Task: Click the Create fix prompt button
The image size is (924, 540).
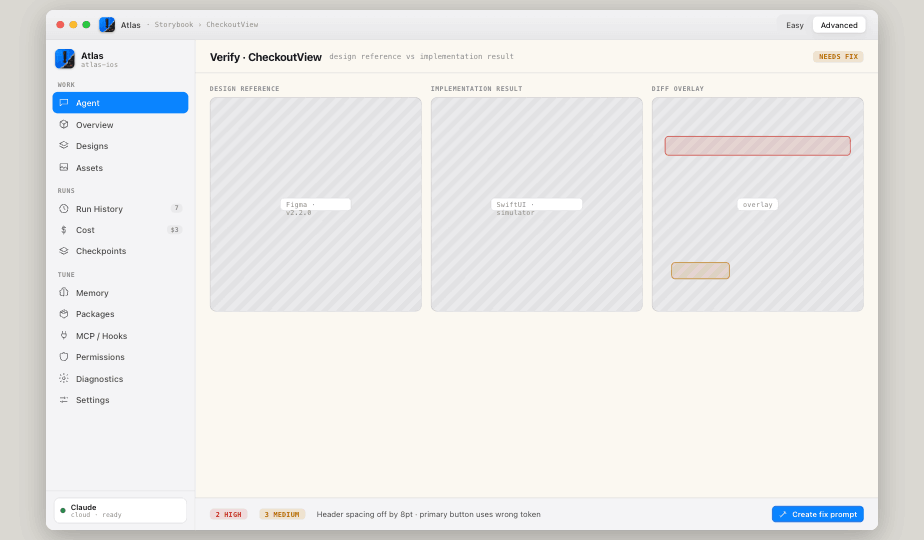Action: tap(817, 514)
